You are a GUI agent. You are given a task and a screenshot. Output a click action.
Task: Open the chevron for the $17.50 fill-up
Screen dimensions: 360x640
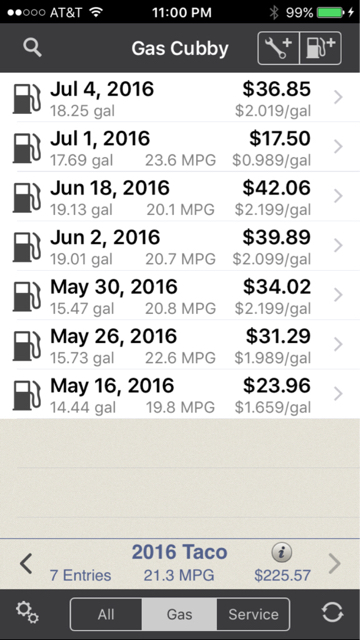[x=338, y=147]
